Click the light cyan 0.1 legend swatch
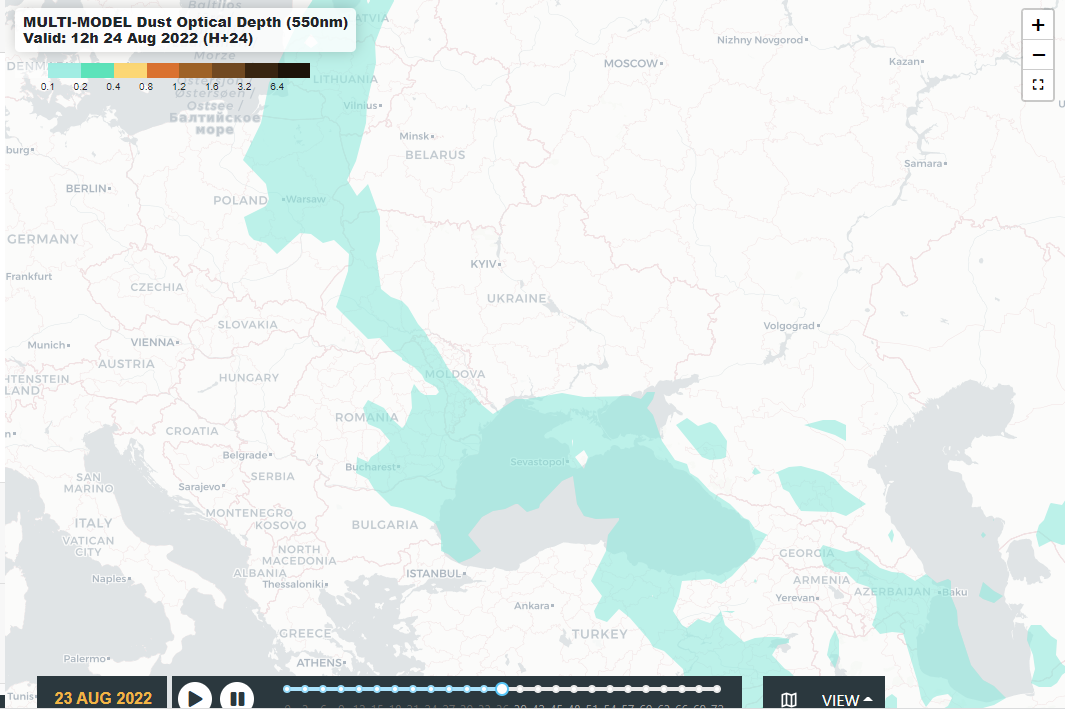The image size is (1065, 709). (64, 70)
